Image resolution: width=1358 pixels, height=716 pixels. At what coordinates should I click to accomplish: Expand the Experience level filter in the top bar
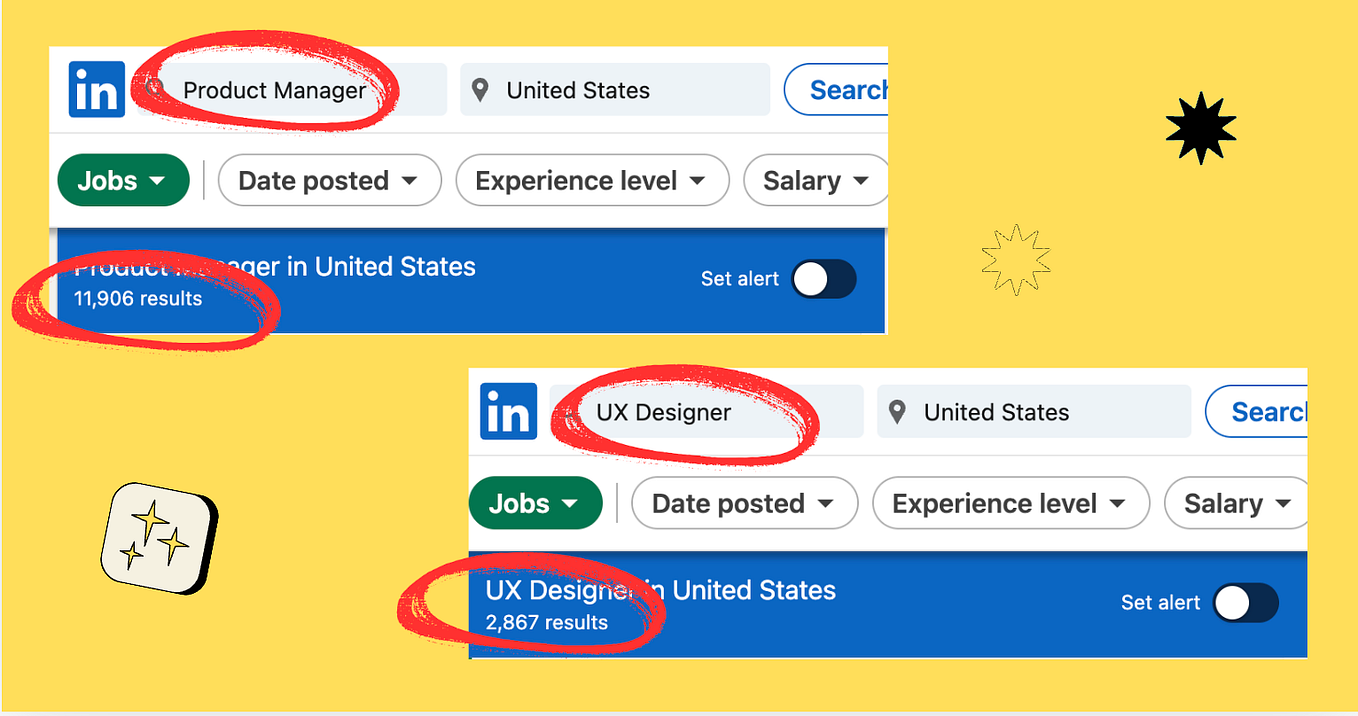592,180
